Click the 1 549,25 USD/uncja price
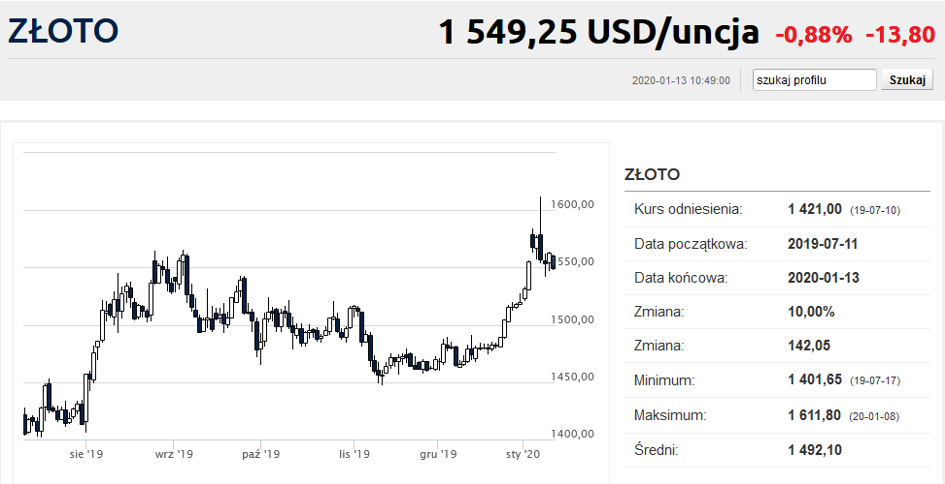945x484 pixels. pyautogui.click(x=599, y=33)
